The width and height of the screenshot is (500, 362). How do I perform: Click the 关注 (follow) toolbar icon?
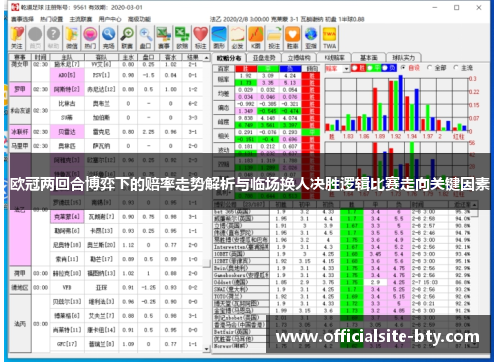(17, 38)
